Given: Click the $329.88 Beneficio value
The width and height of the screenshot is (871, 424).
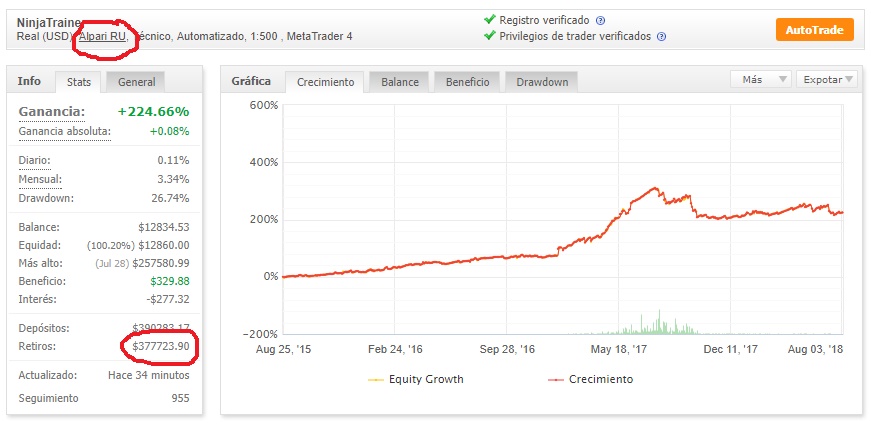Looking at the screenshot, I should coord(169,281).
